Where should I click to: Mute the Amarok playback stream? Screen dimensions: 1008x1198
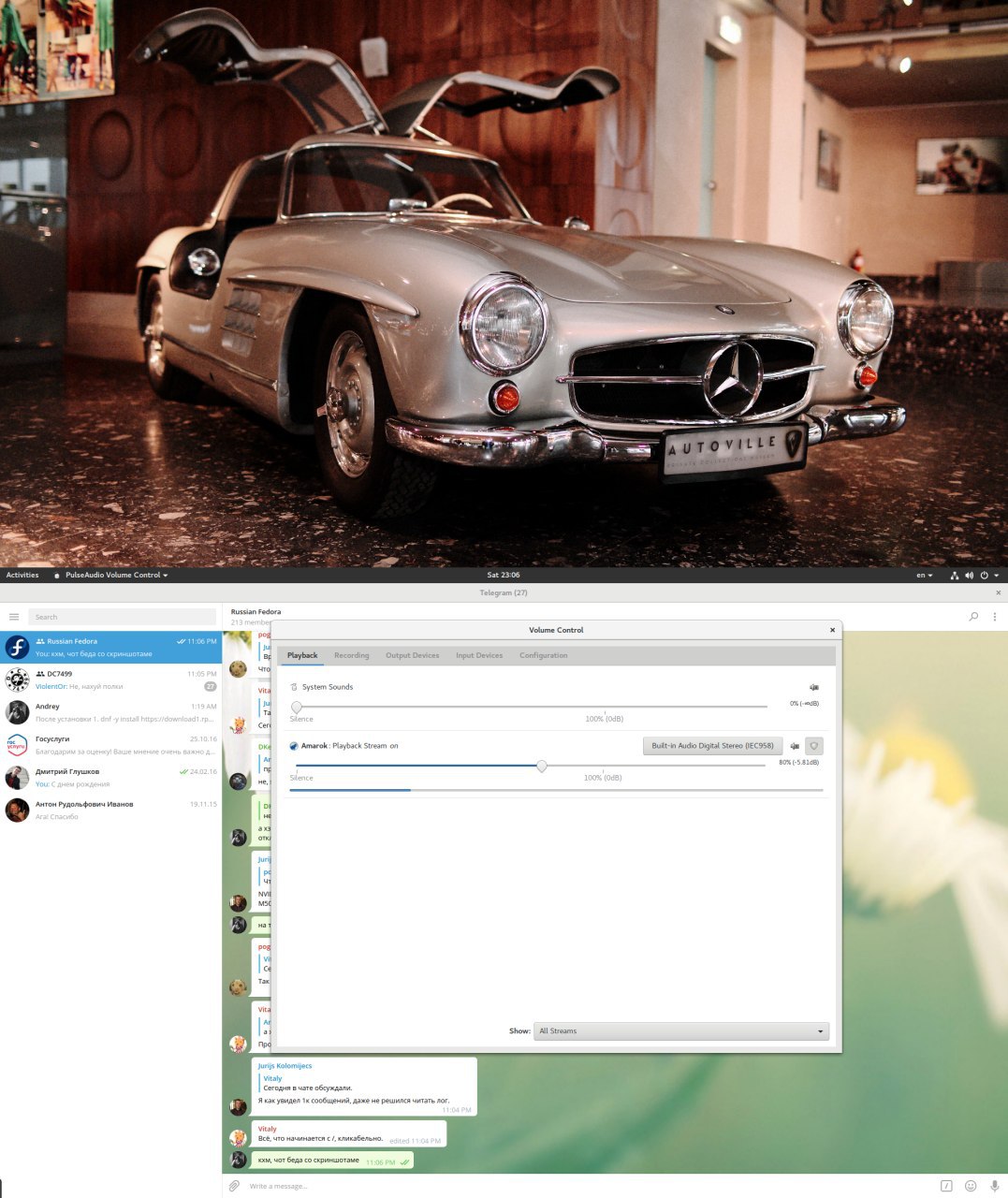795,746
